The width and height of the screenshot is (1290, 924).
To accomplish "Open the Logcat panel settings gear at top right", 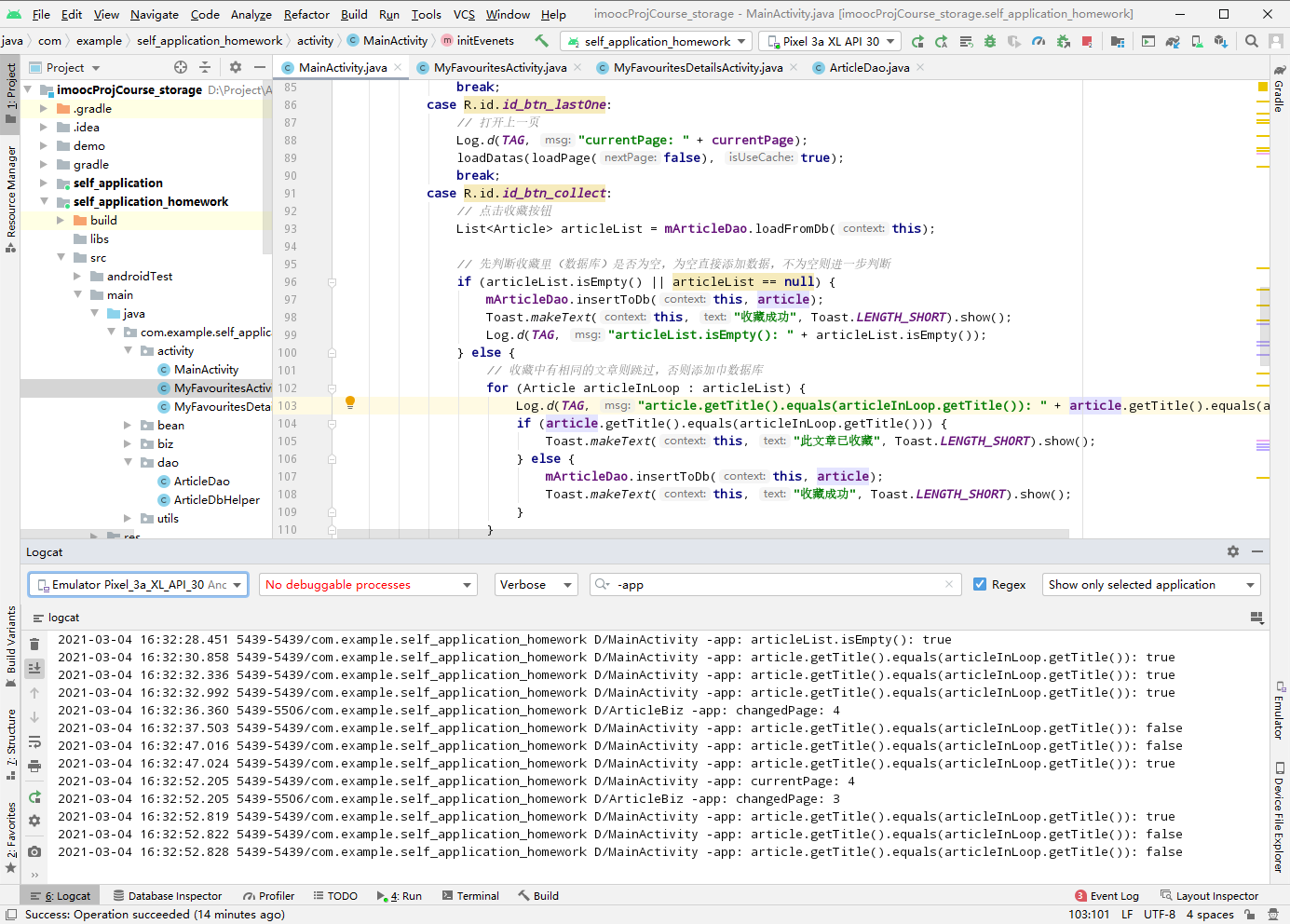I will coord(1233,551).
